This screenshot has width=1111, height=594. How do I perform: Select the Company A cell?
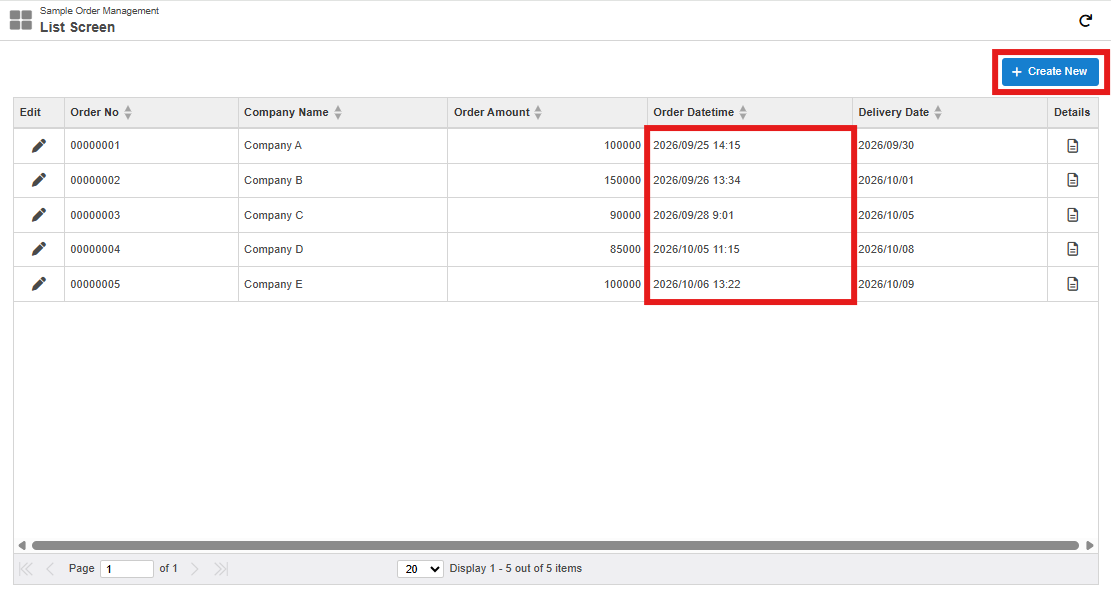343,145
